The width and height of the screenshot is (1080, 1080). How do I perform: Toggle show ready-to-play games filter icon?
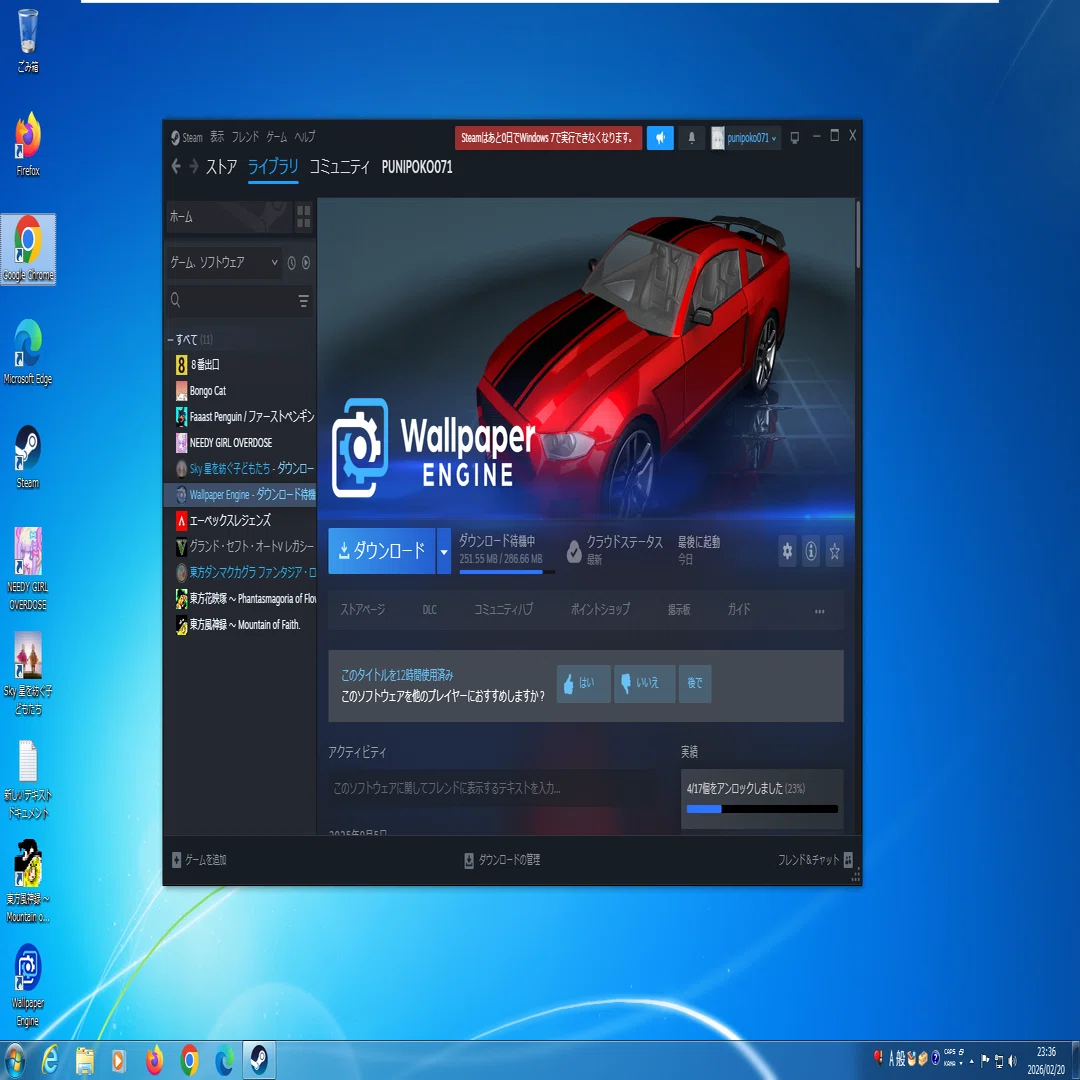[306, 262]
